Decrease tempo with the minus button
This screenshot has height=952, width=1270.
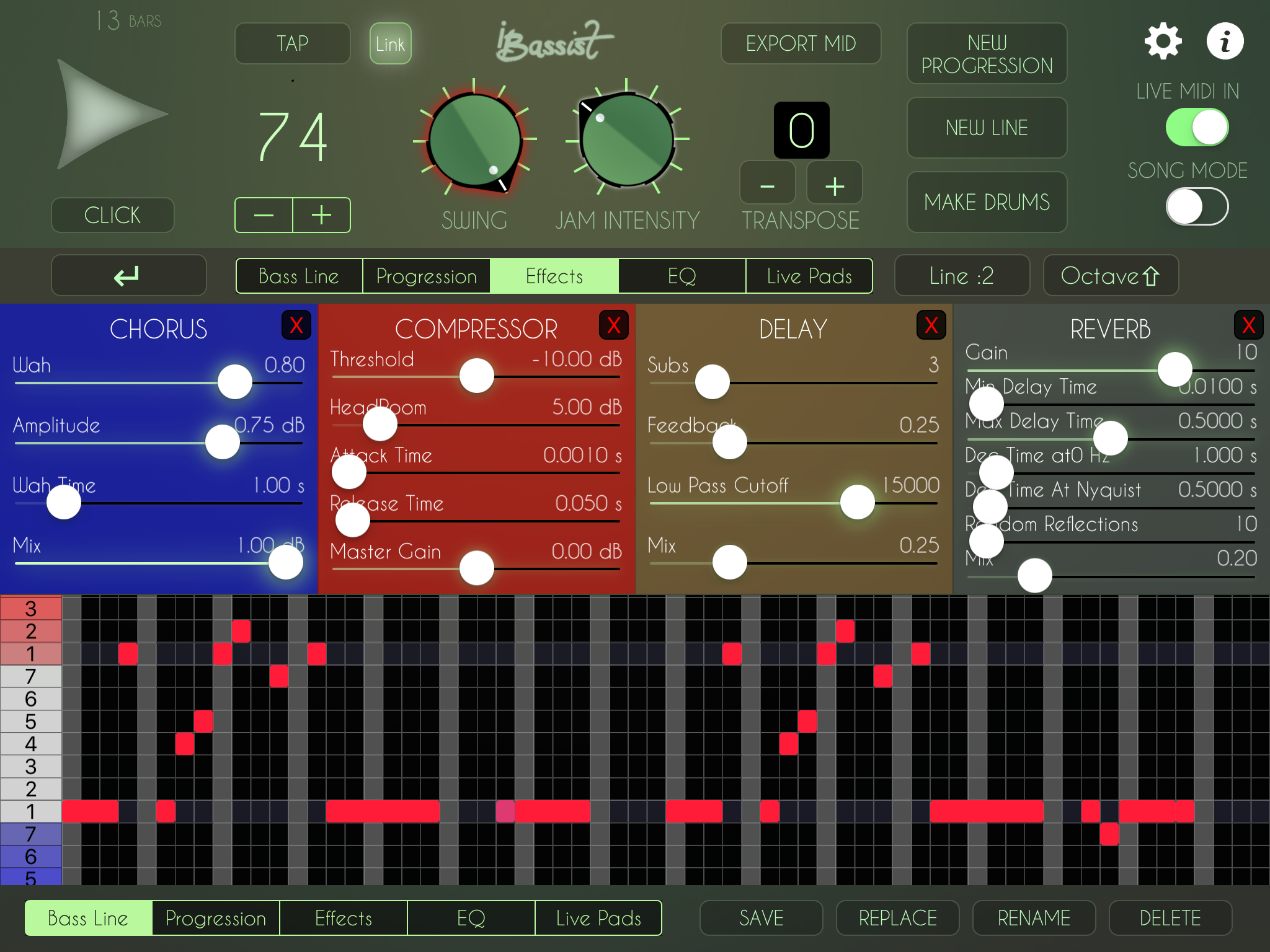tap(264, 216)
